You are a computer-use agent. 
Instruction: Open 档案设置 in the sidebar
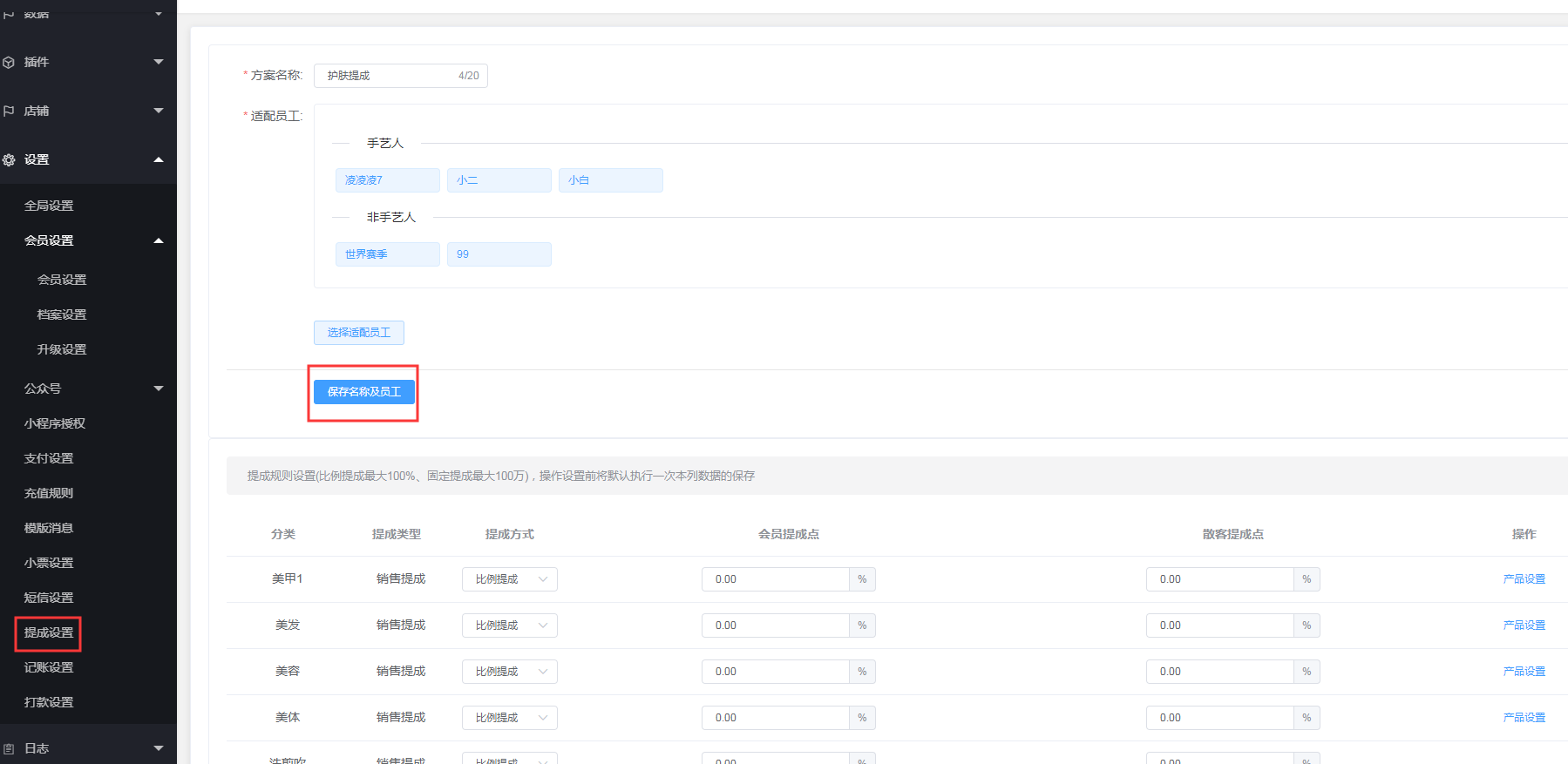(x=62, y=314)
